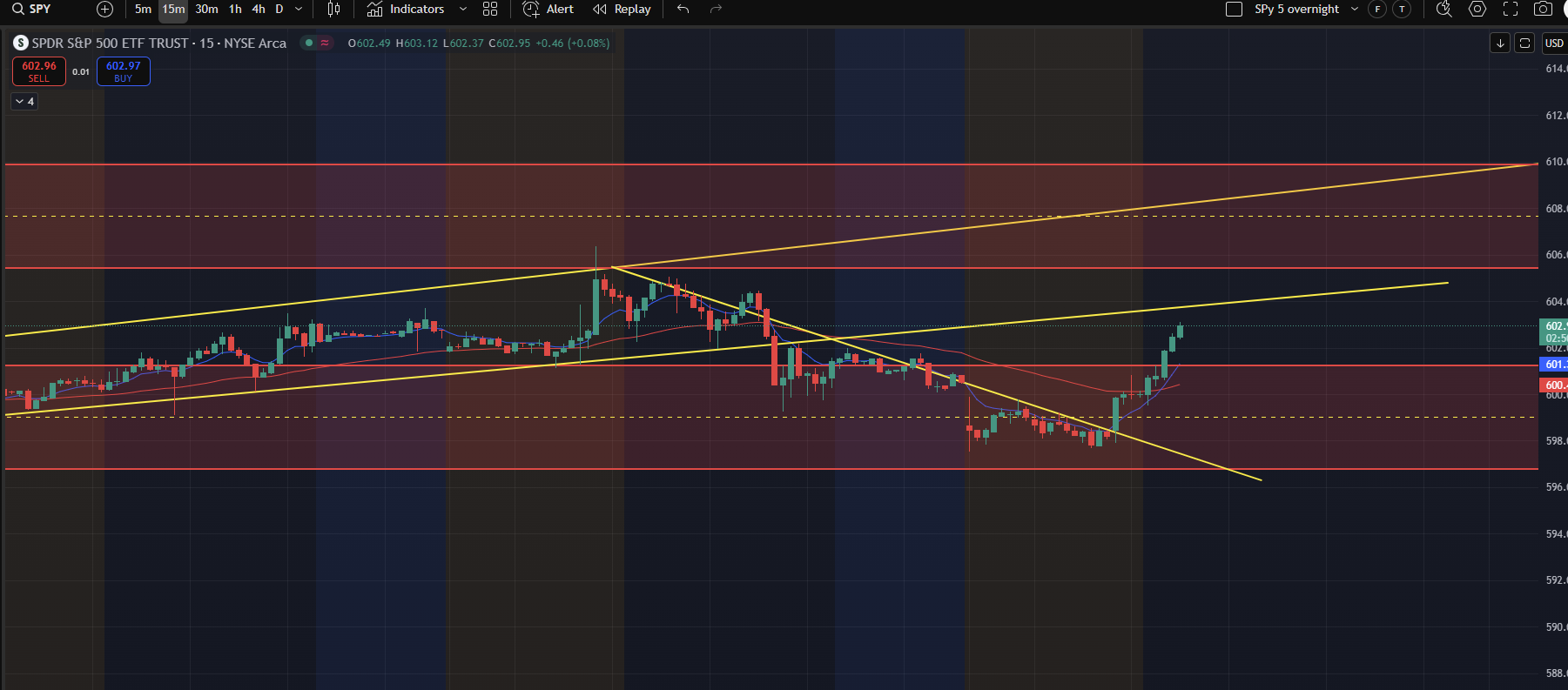Switch to the 1h timeframe
The image size is (1568, 690).
235,9
